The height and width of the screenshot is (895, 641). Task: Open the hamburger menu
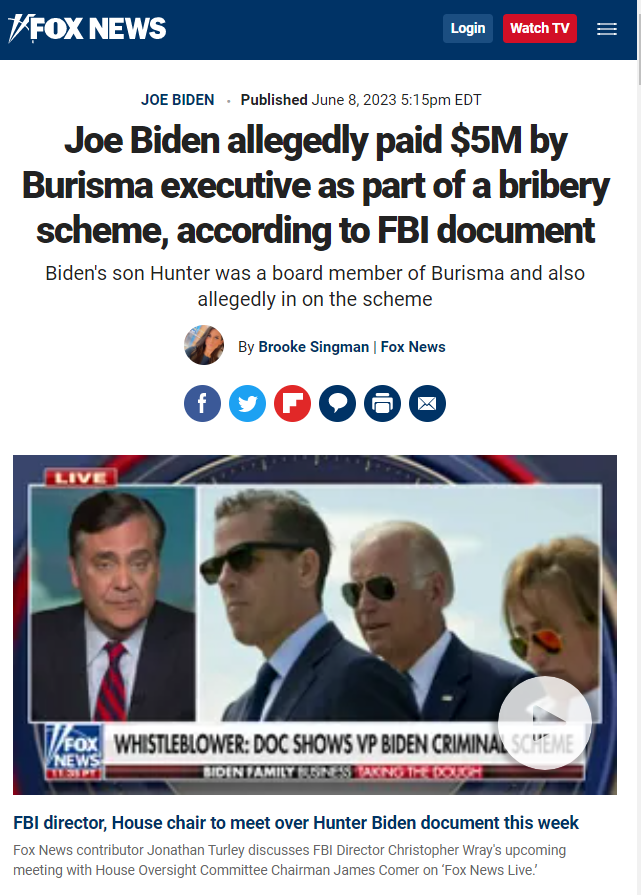click(607, 29)
